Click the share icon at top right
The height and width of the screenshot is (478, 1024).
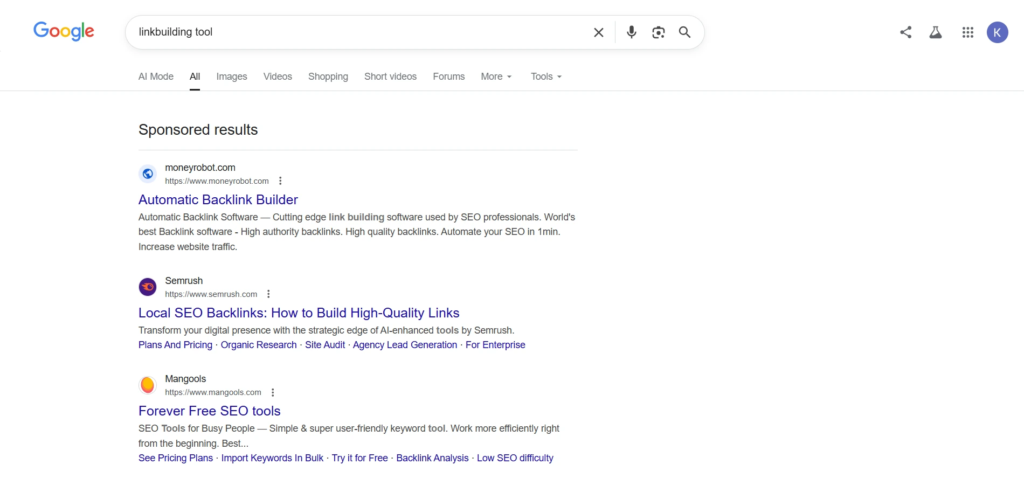click(x=905, y=32)
